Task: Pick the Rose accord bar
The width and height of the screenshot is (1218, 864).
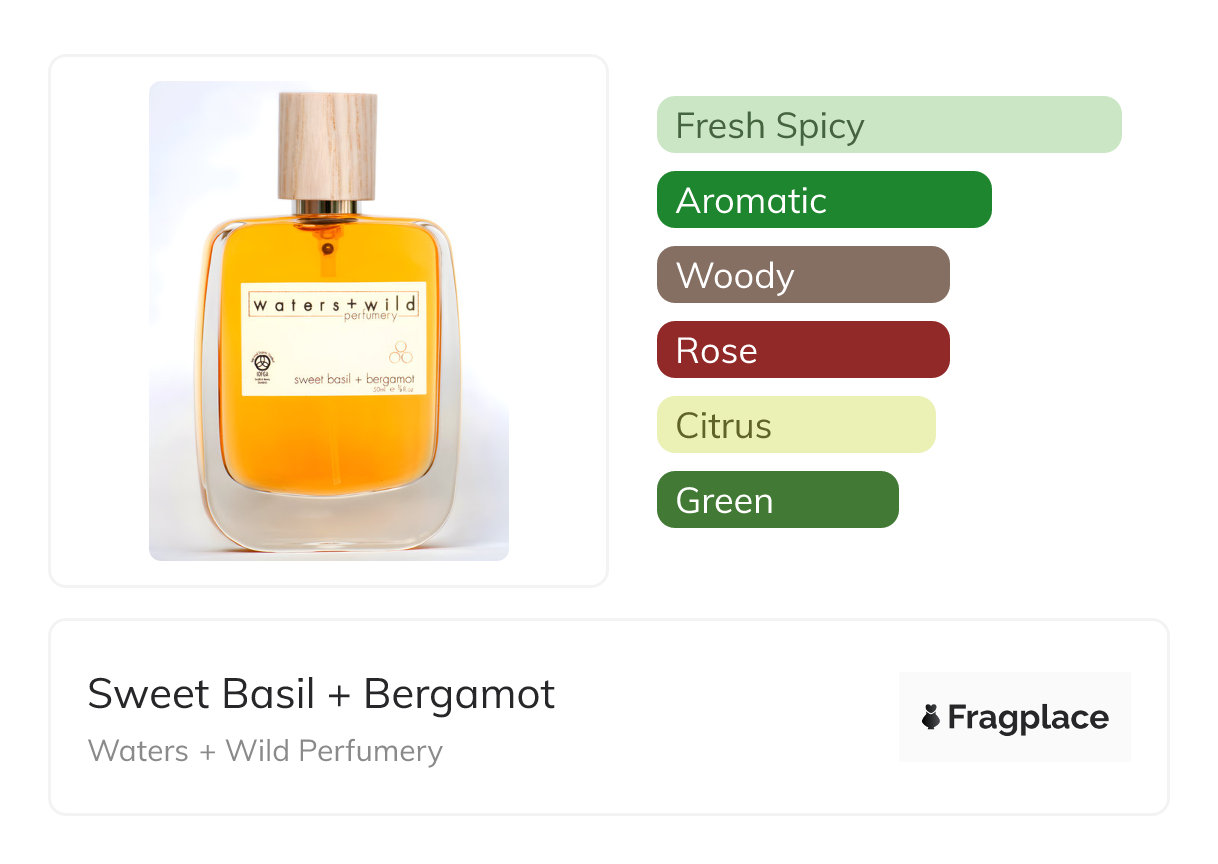Action: tap(802, 350)
